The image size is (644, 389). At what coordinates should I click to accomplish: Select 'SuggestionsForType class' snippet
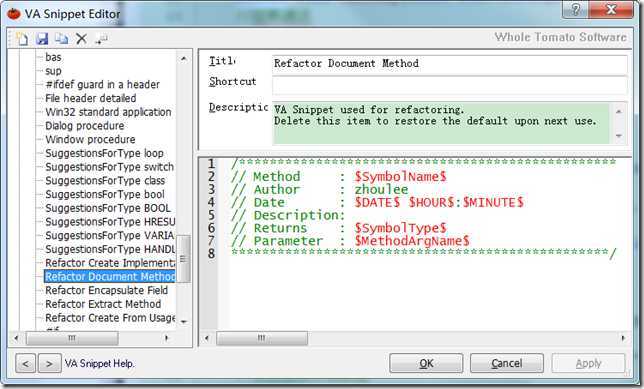click(105, 181)
